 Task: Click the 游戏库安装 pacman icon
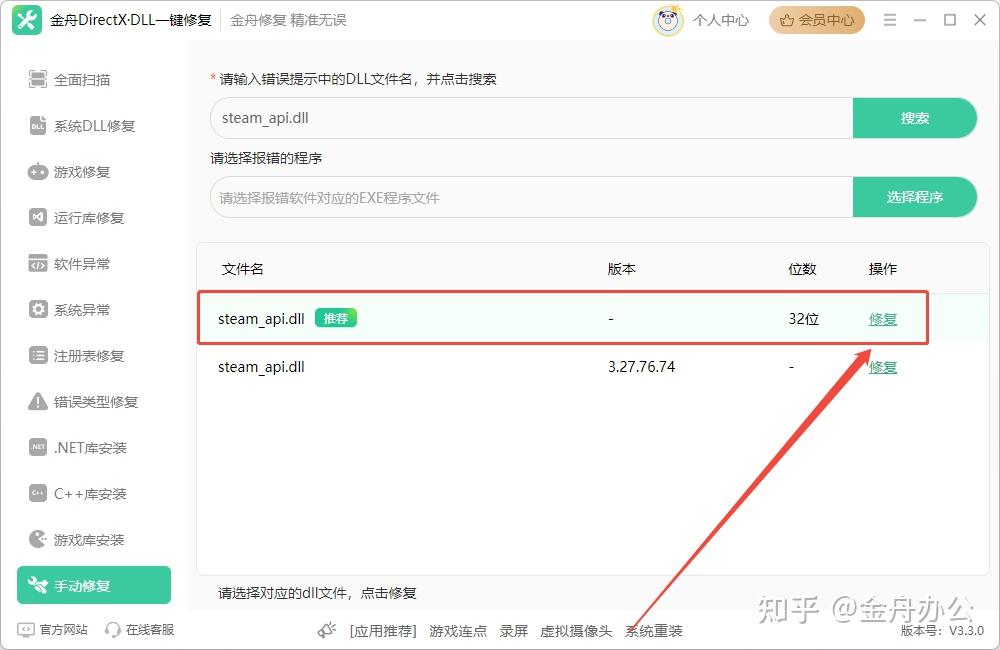tap(38, 539)
